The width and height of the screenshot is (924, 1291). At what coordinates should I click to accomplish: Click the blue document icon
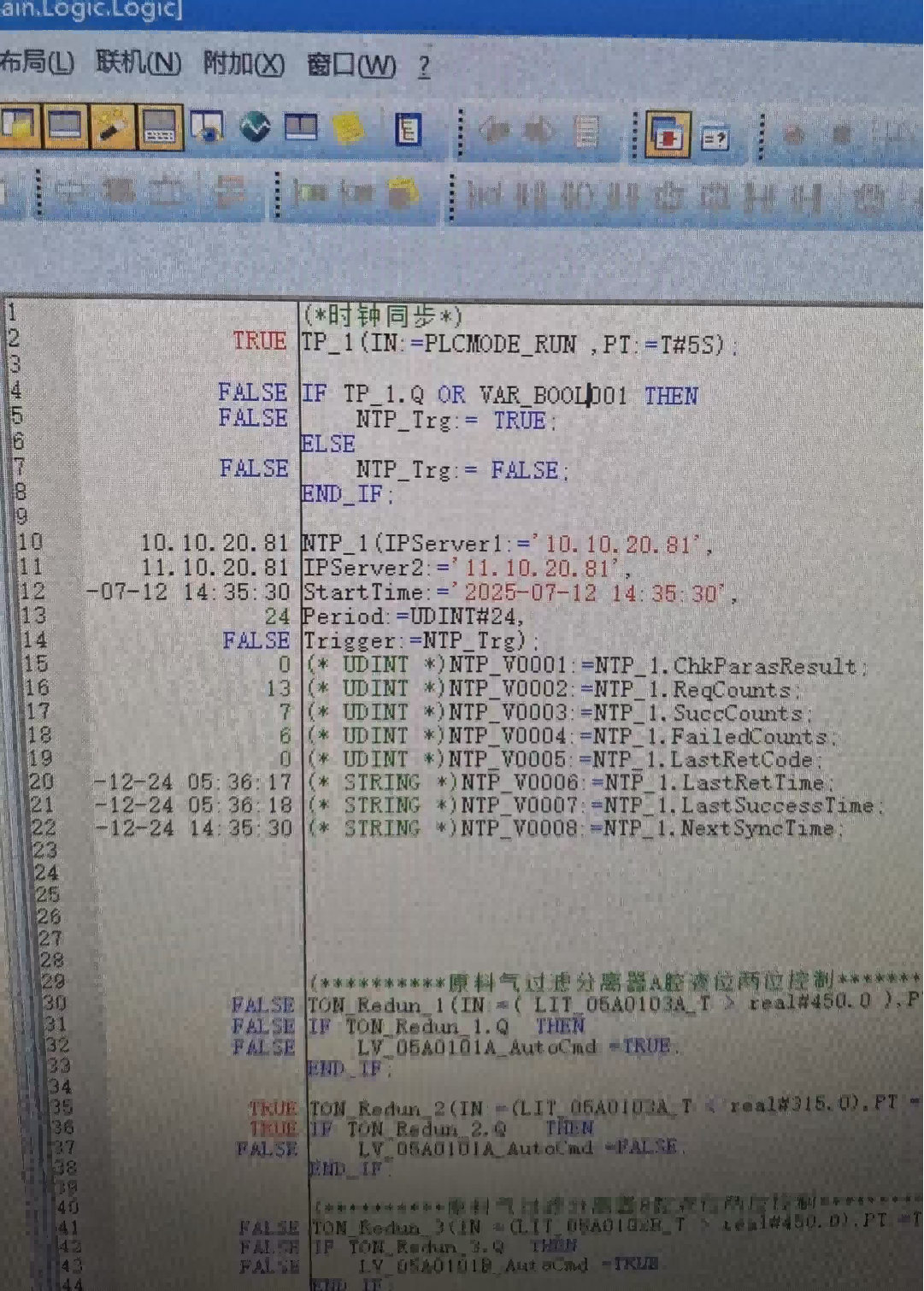tap(408, 129)
